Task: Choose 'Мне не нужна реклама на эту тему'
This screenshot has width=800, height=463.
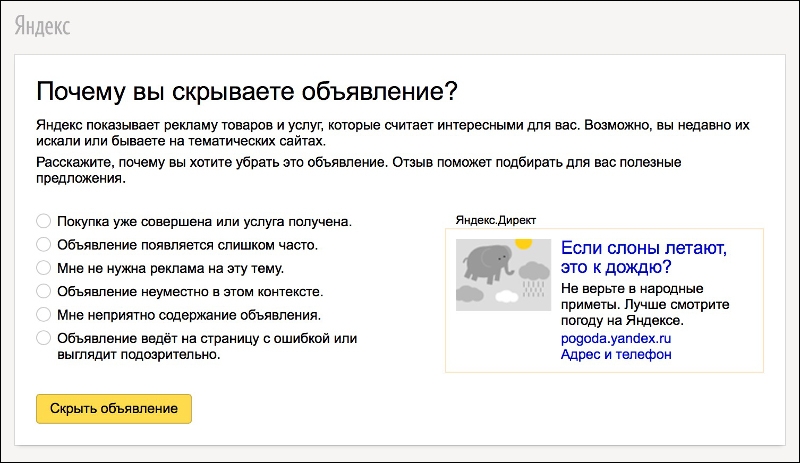Action: 43,267
